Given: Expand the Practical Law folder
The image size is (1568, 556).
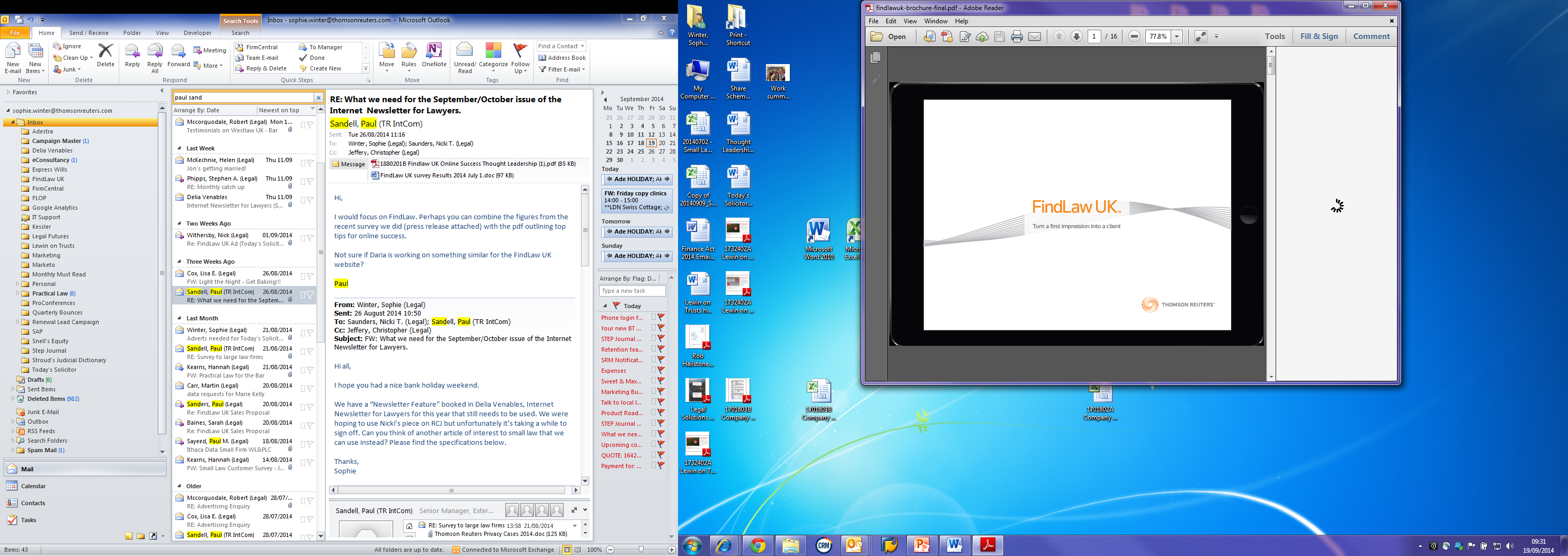Looking at the screenshot, I should click(x=17, y=294).
